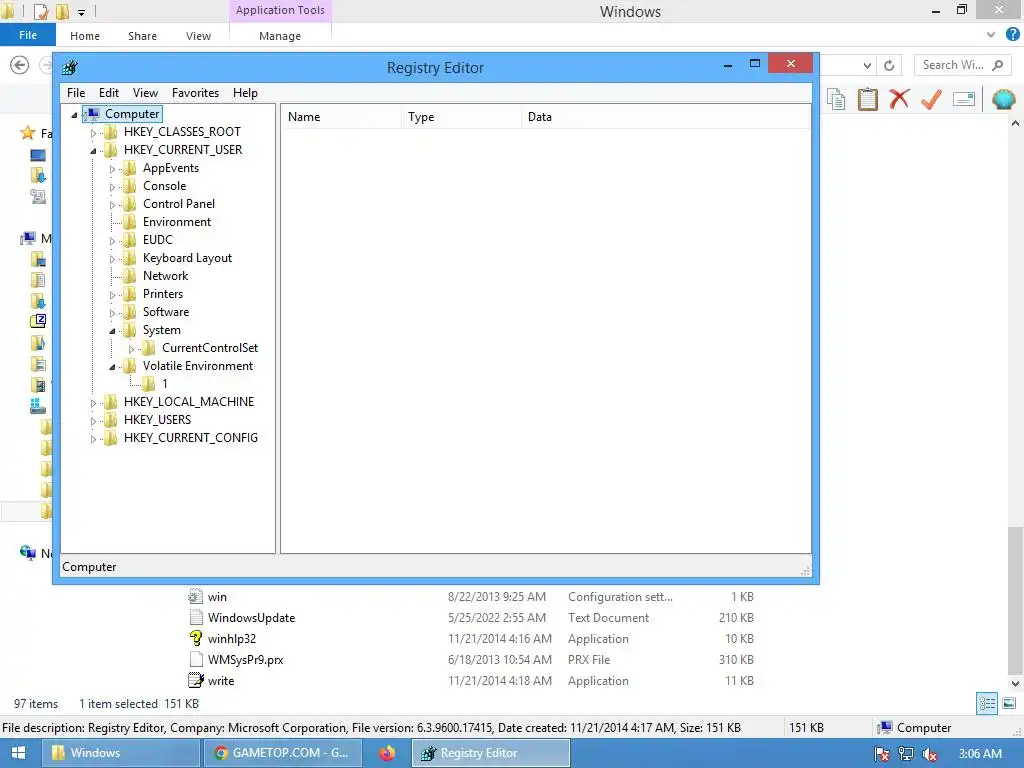Click the Explorer vertical scrollbar down arrow
Screen dimensions: 1024x768
tap(1015, 684)
